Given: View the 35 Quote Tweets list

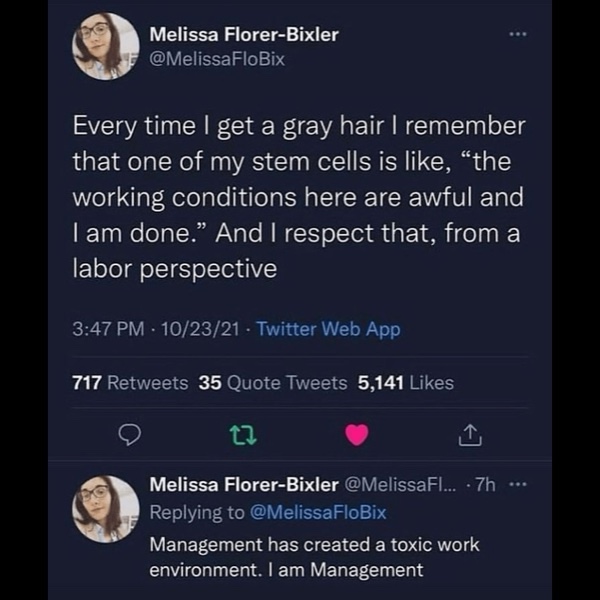Looking at the screenshot, I should click(x=273, y=383).
